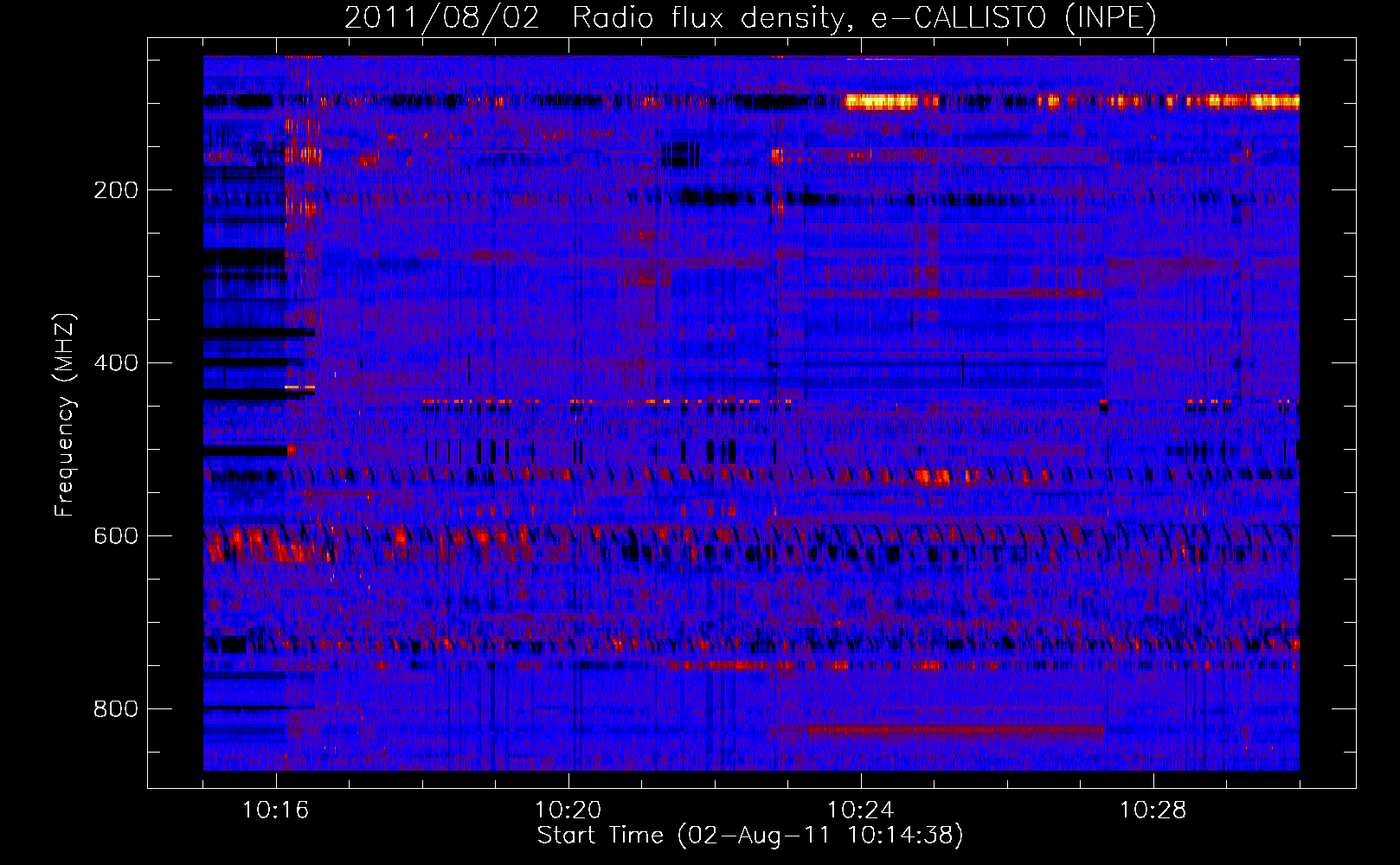The width and height of the screenshot is (1400, 865).
Task: Select the 400 frequency tick label
Action: pyautogui.click(x=116, y=363)
